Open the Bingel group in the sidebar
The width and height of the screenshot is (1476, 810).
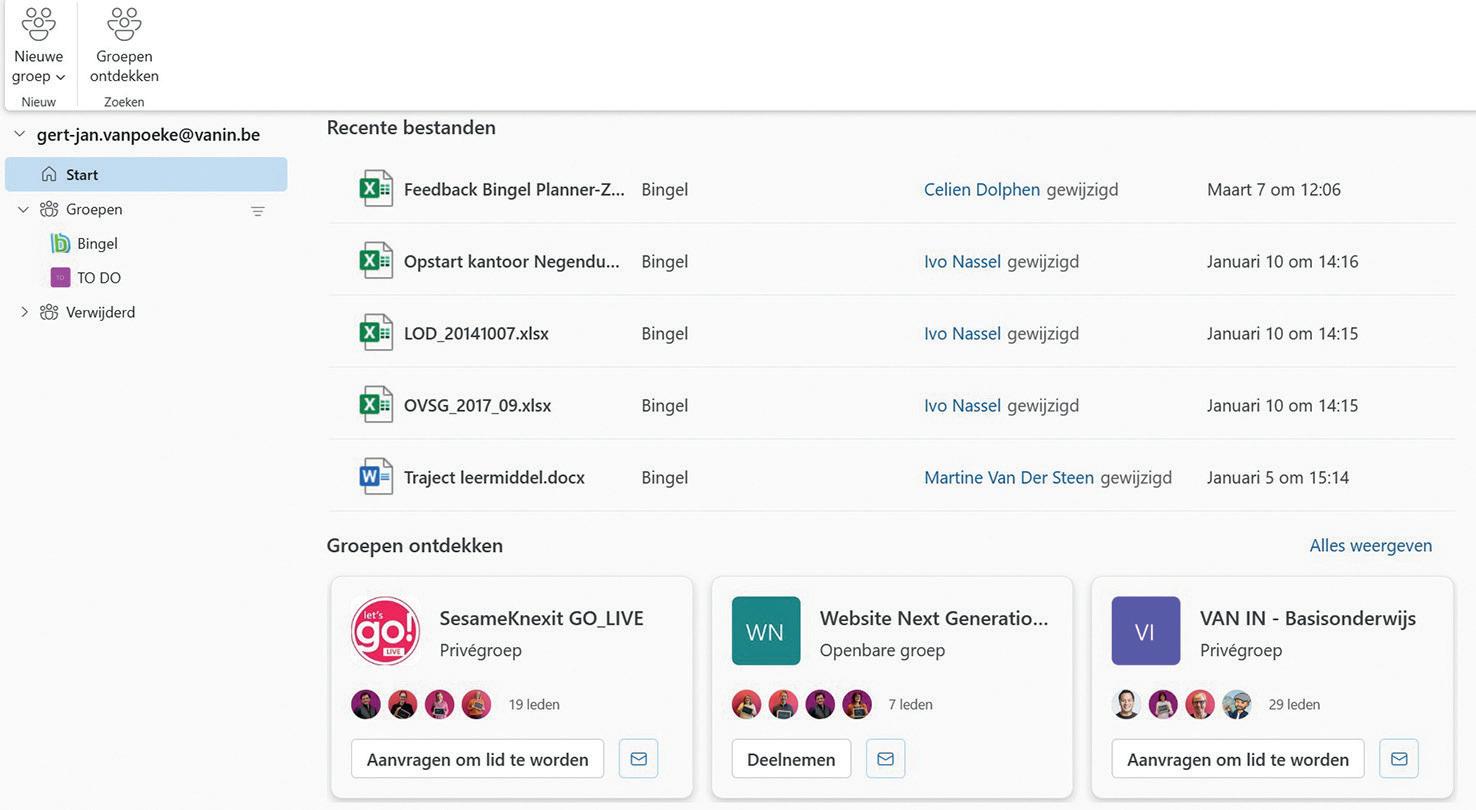coord(97,244)
